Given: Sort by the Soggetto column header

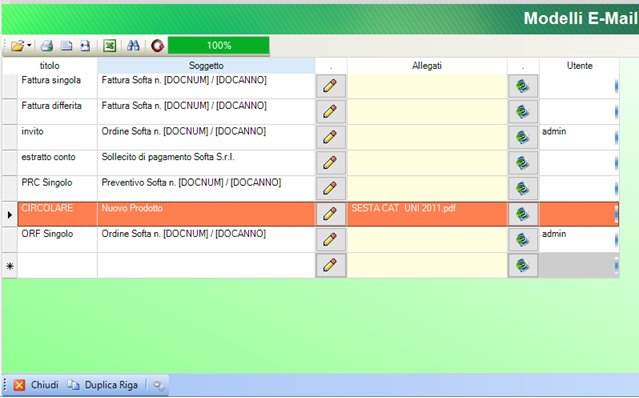Looking at the screenshot, I should pyautogui.click(x=206, y=66).
